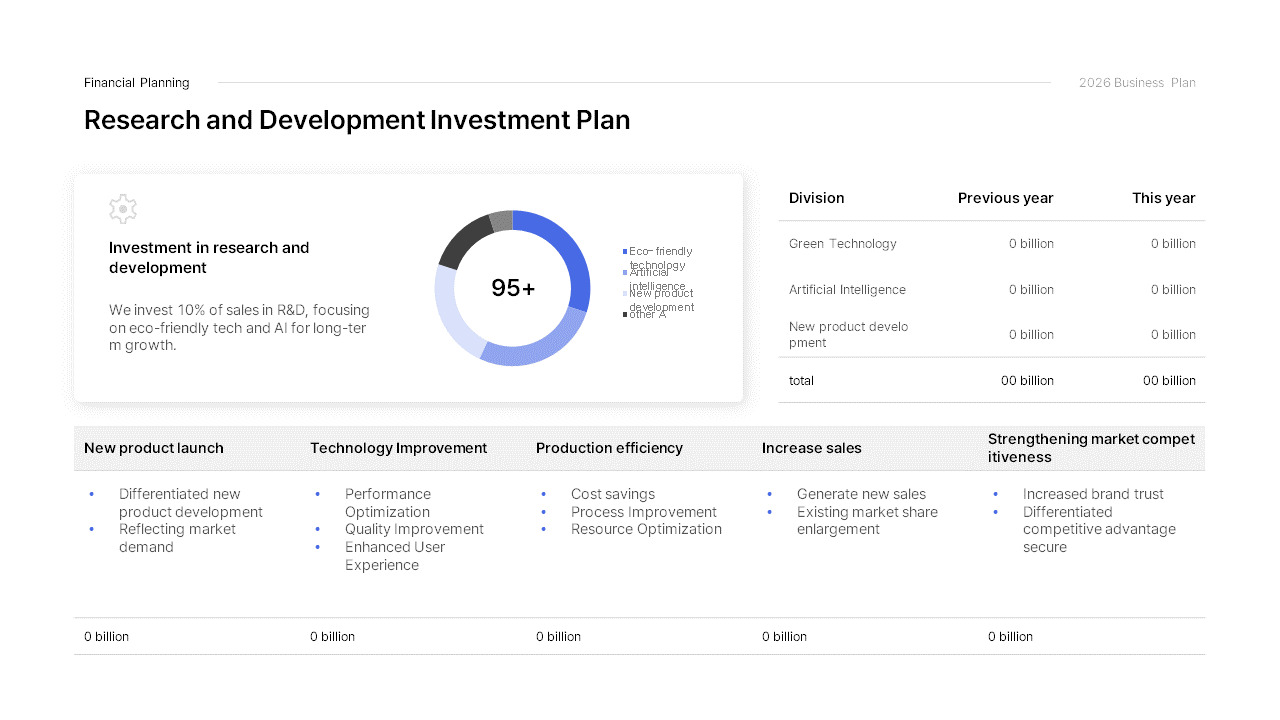Image resolution: width=1280 pixels, height=720 pixels.
Task: Click the 'Previous year' column header
Action: (x=1006, y=198)
